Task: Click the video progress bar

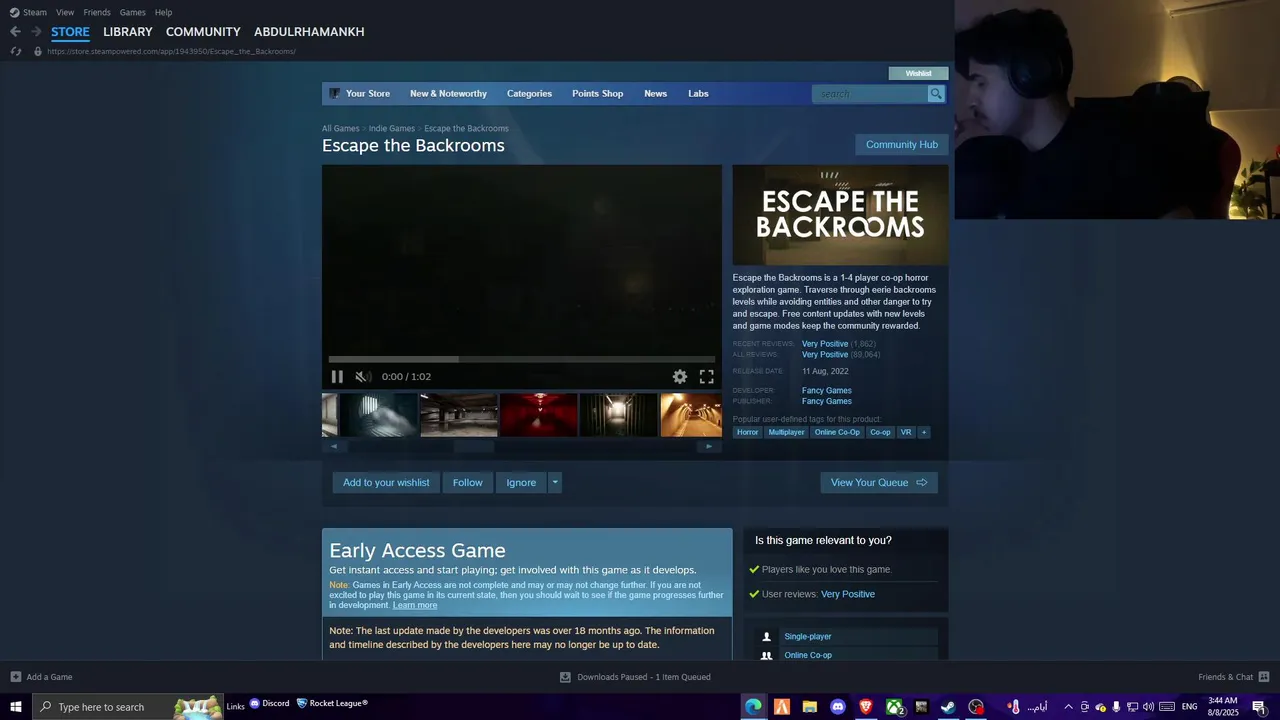Action: 522,359
